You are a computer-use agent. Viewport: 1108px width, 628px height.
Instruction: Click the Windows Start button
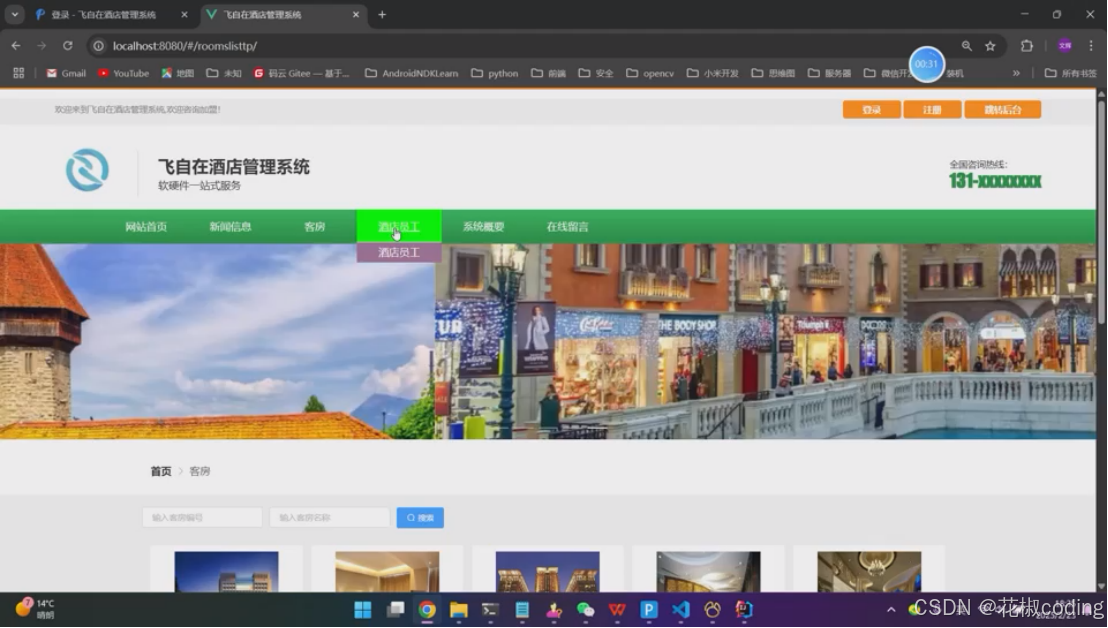coord(362,609)
